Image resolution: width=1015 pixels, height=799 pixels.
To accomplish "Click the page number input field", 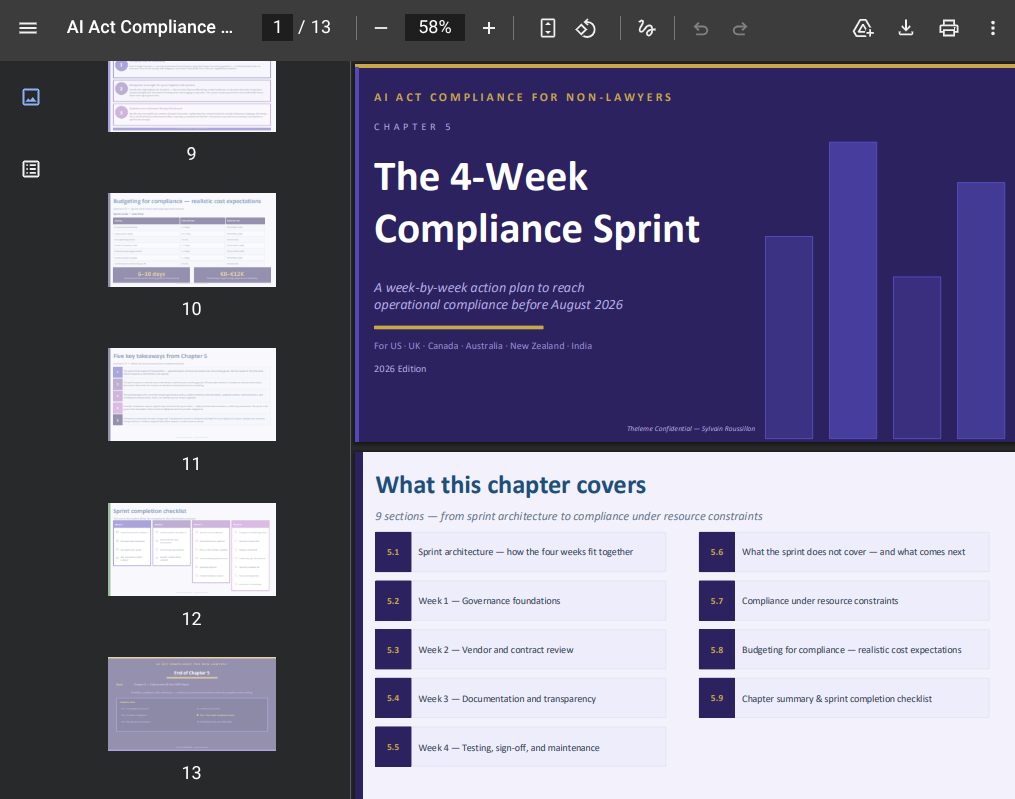I will point(277,27).
